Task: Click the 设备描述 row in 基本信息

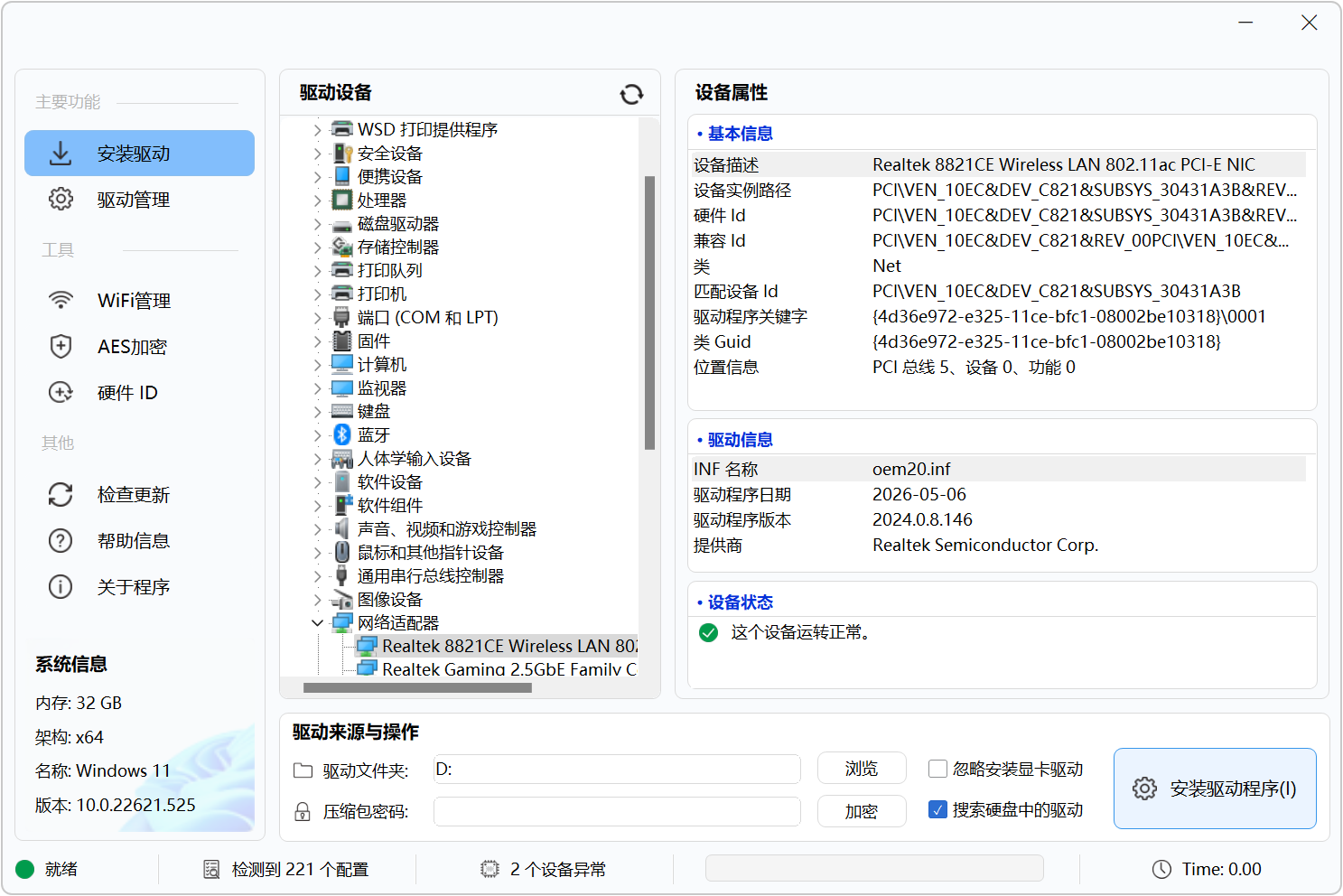Action: (x=999, y=164)
